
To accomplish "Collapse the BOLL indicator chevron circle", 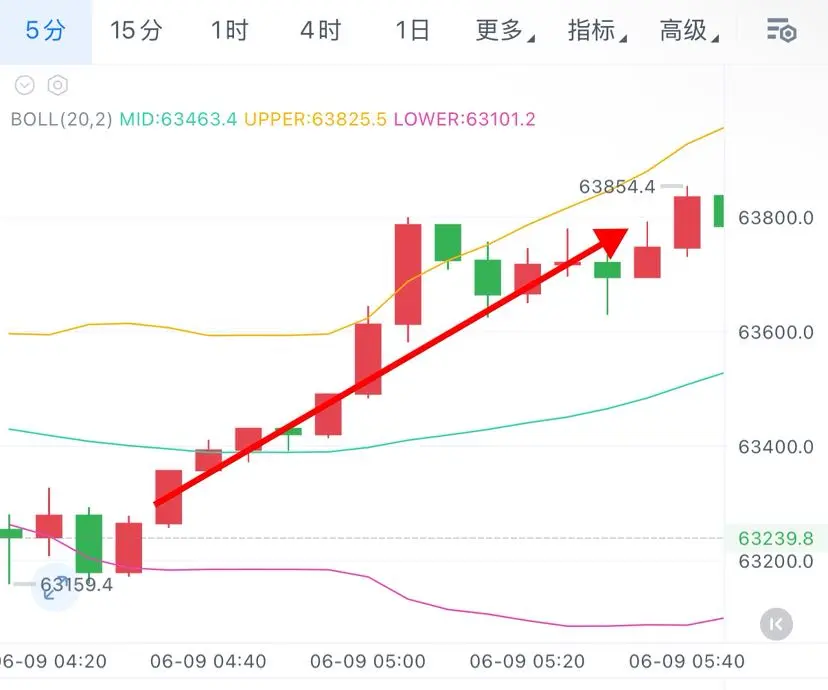I will click(25, 85).
